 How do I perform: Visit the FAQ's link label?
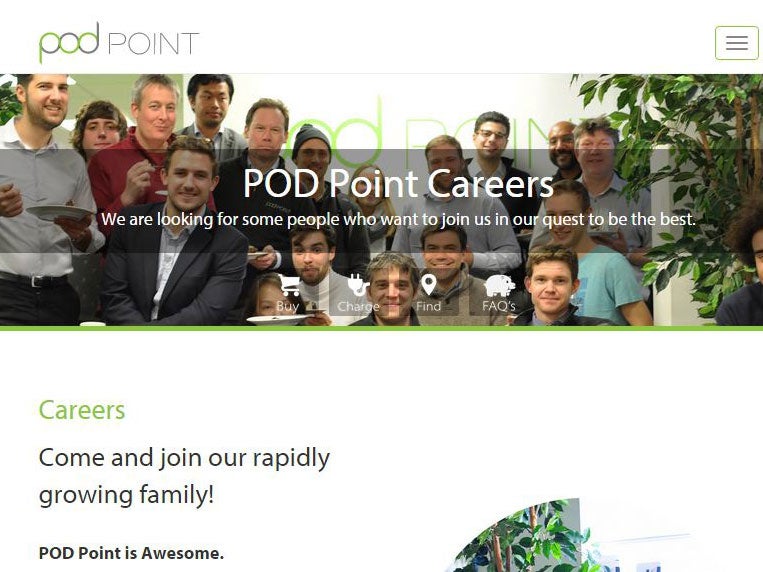click(x=499, y=306)
